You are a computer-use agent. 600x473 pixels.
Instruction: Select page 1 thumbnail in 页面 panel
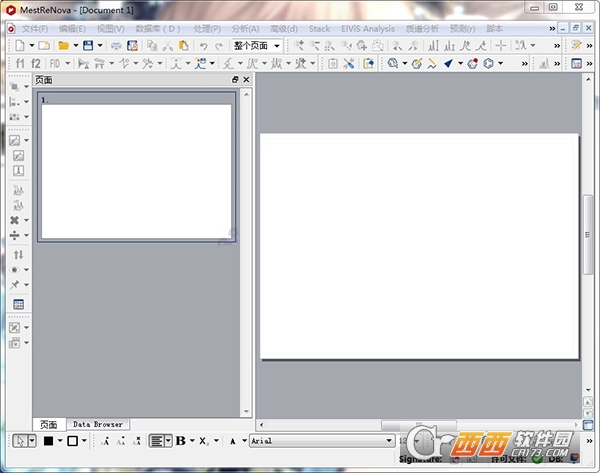click(136, 167)
